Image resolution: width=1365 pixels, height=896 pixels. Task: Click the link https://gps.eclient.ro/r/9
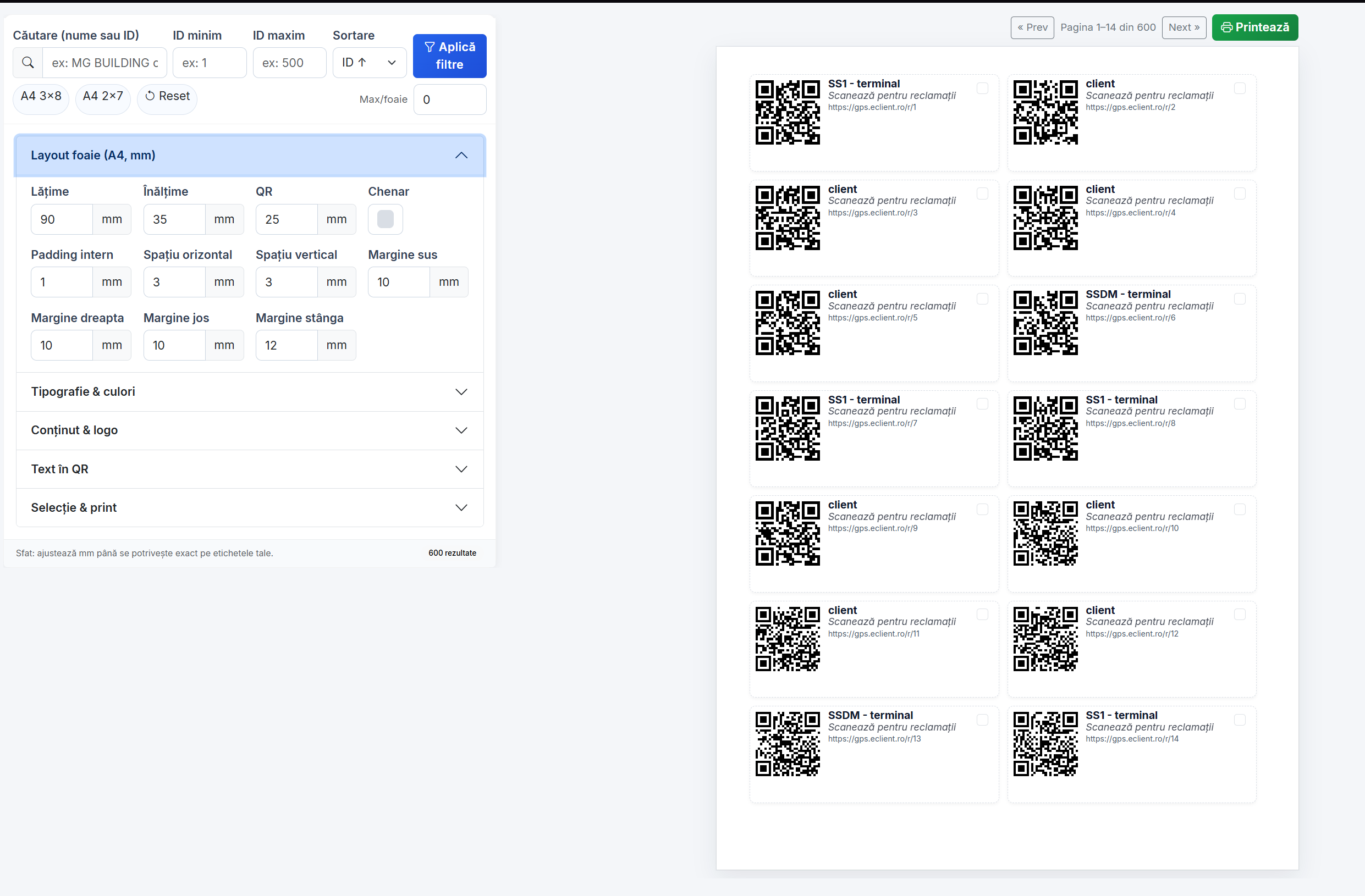(873, 528)
